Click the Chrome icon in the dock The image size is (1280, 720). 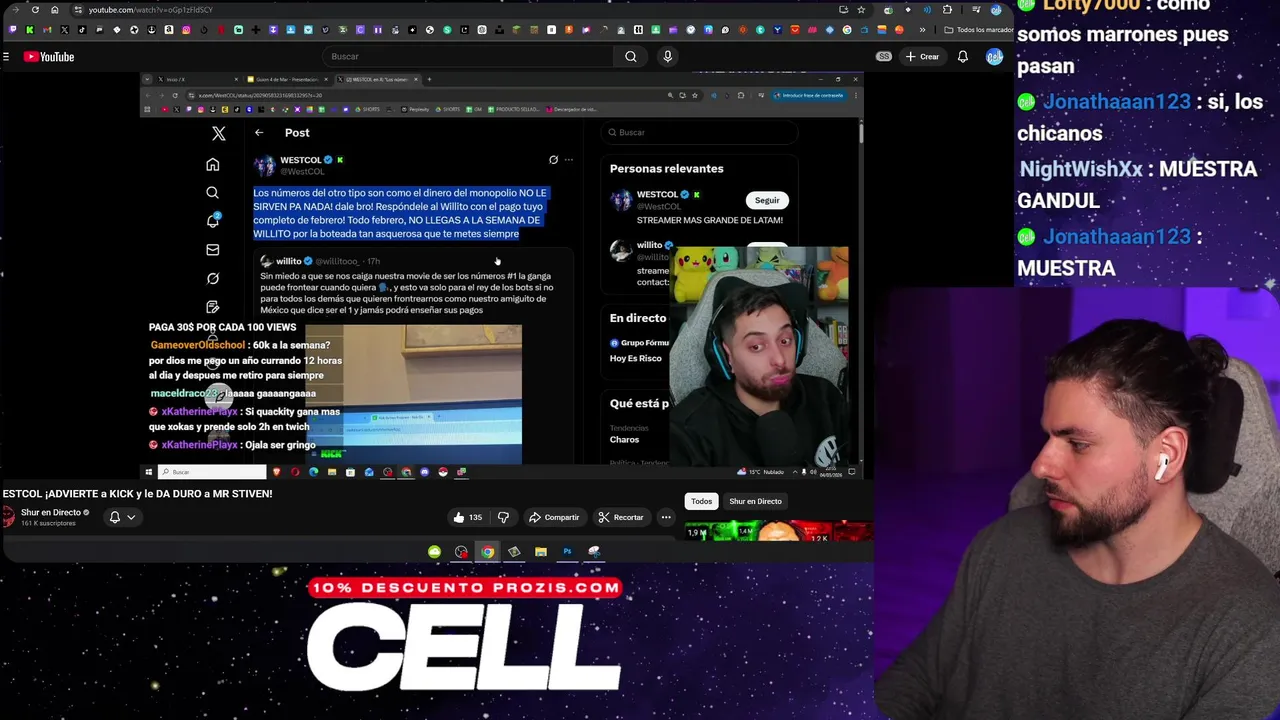[x=487, y=552]
